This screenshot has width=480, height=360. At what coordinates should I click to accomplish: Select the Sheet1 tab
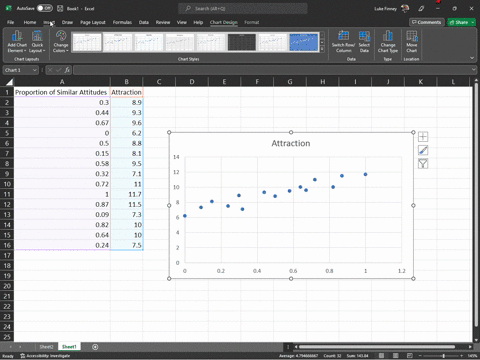click(69, 347)
